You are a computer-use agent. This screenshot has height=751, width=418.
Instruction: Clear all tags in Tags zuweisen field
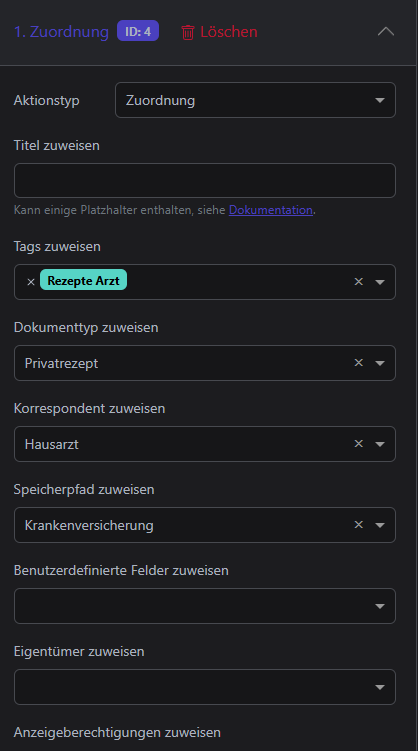(359, 282)
